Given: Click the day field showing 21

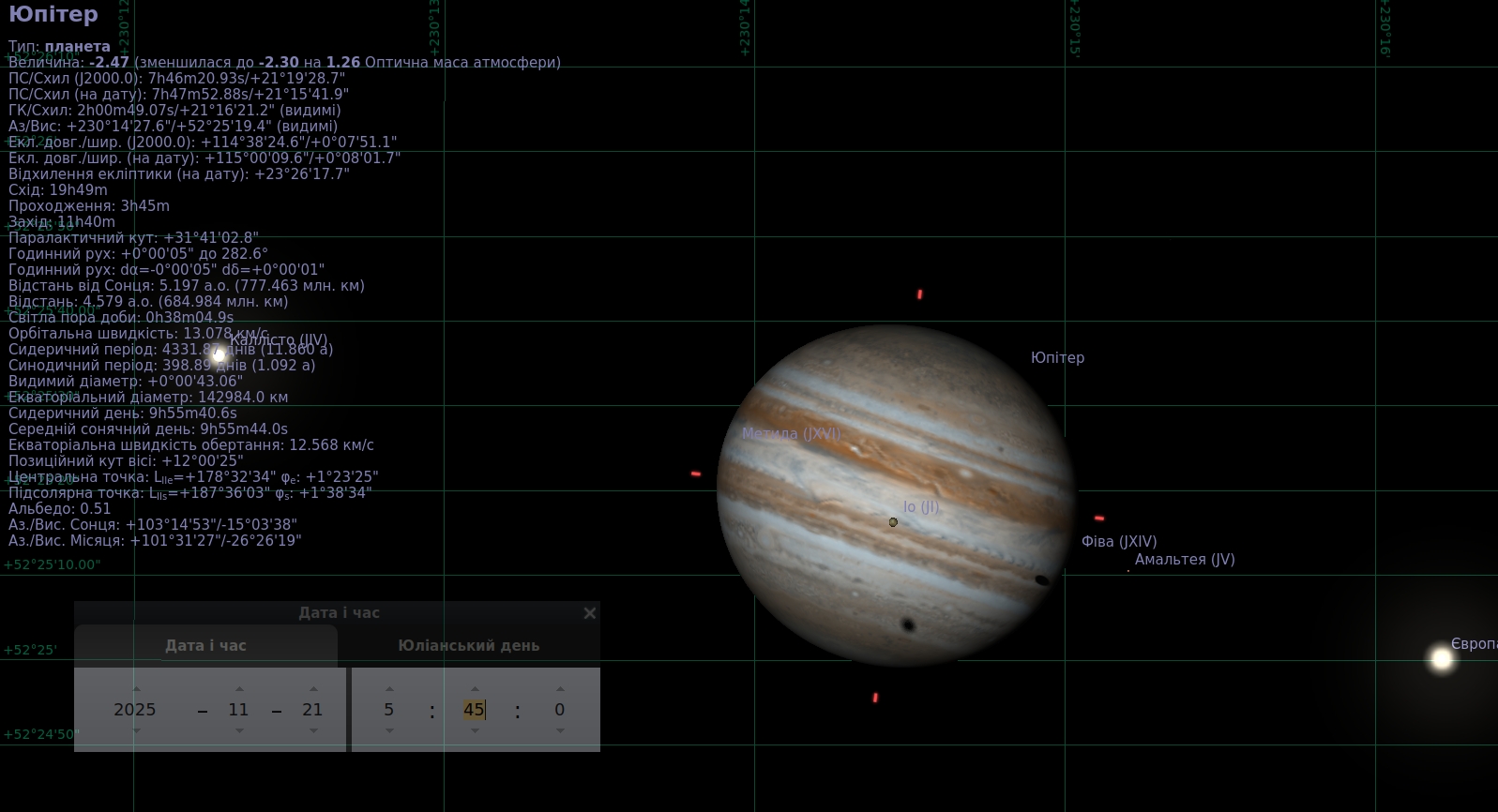Looking at the screenshot, I should (x=312, y=710).
